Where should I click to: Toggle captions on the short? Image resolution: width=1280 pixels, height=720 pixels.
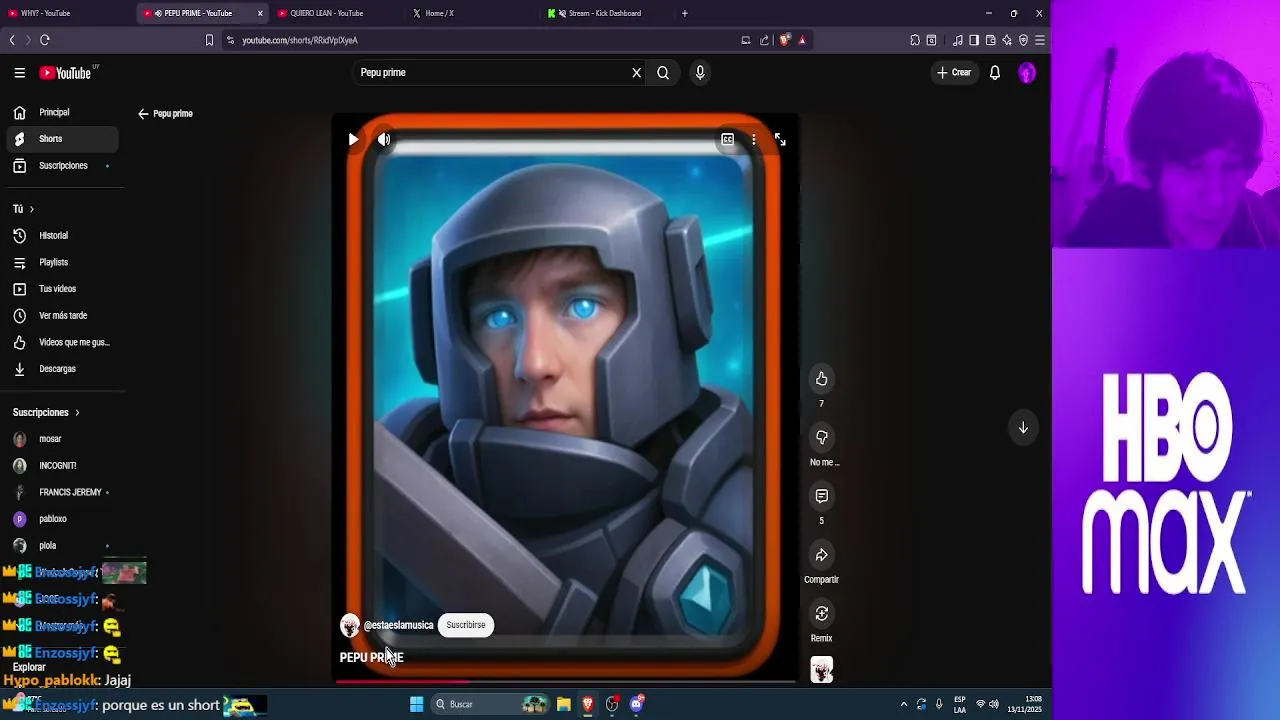pyautogui.click(x=728, y=140)
